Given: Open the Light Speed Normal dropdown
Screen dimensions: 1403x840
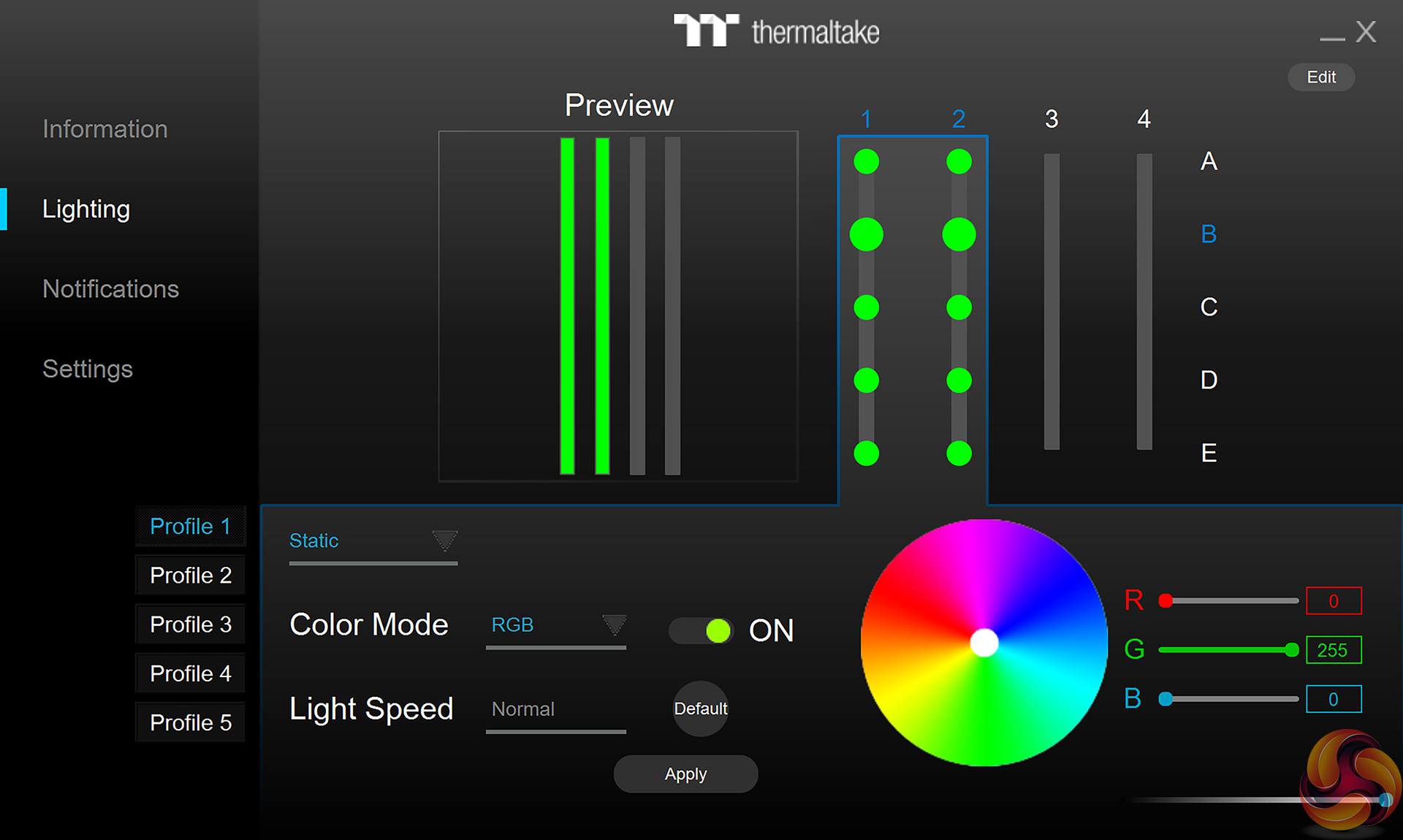Looking at the screenshot, I should pos(556,709).
